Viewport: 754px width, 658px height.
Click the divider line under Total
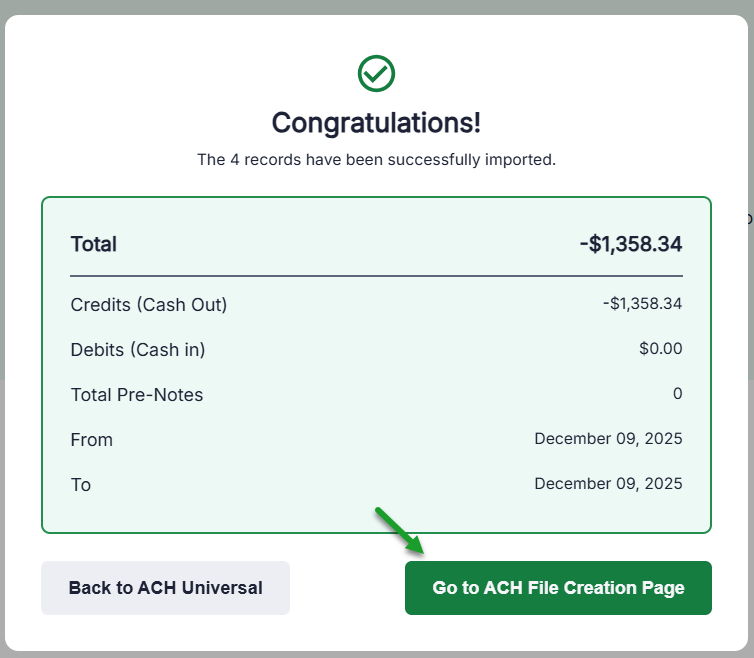(x=376, y=275)
